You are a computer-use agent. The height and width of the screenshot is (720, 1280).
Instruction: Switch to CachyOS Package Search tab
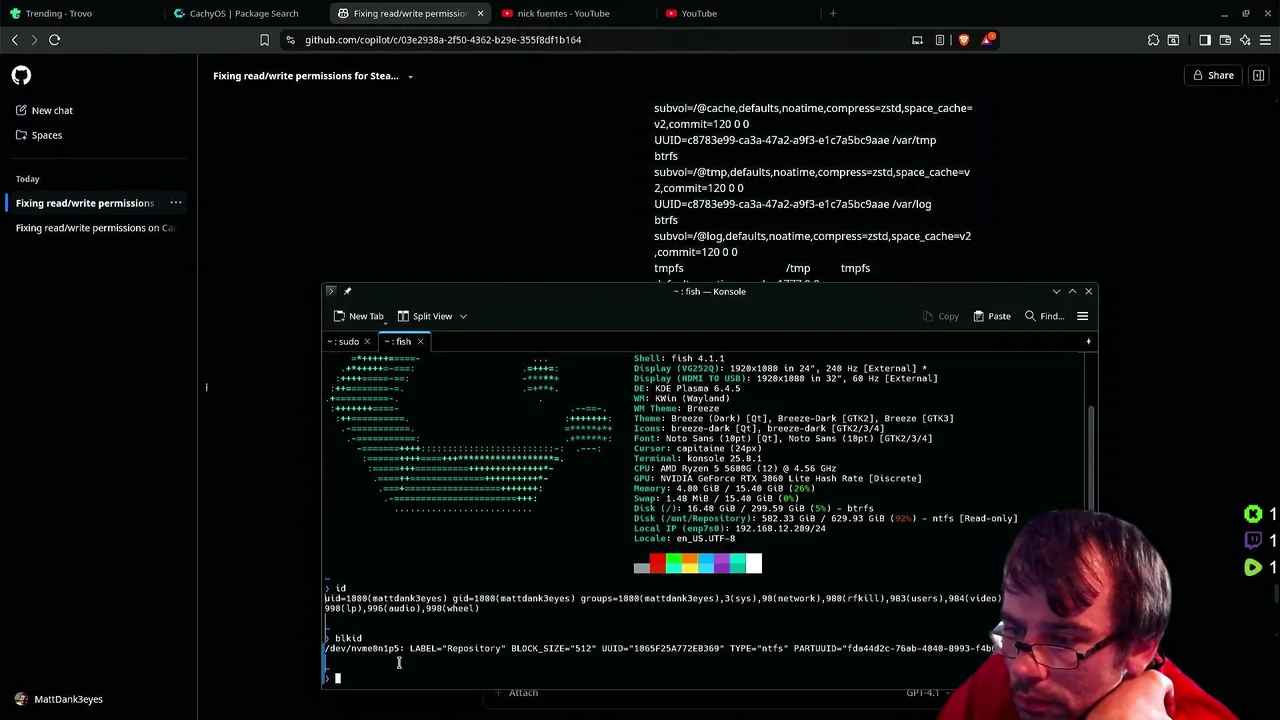tap(245, 14)
